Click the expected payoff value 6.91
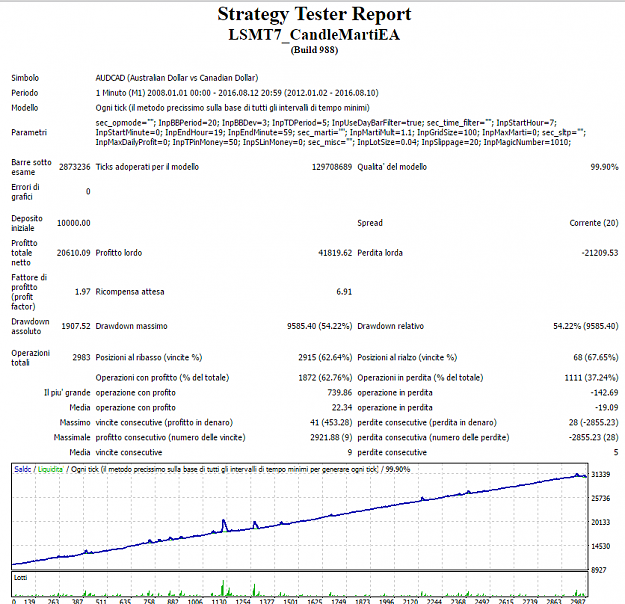The image size is (625, 604). point(344,292)
